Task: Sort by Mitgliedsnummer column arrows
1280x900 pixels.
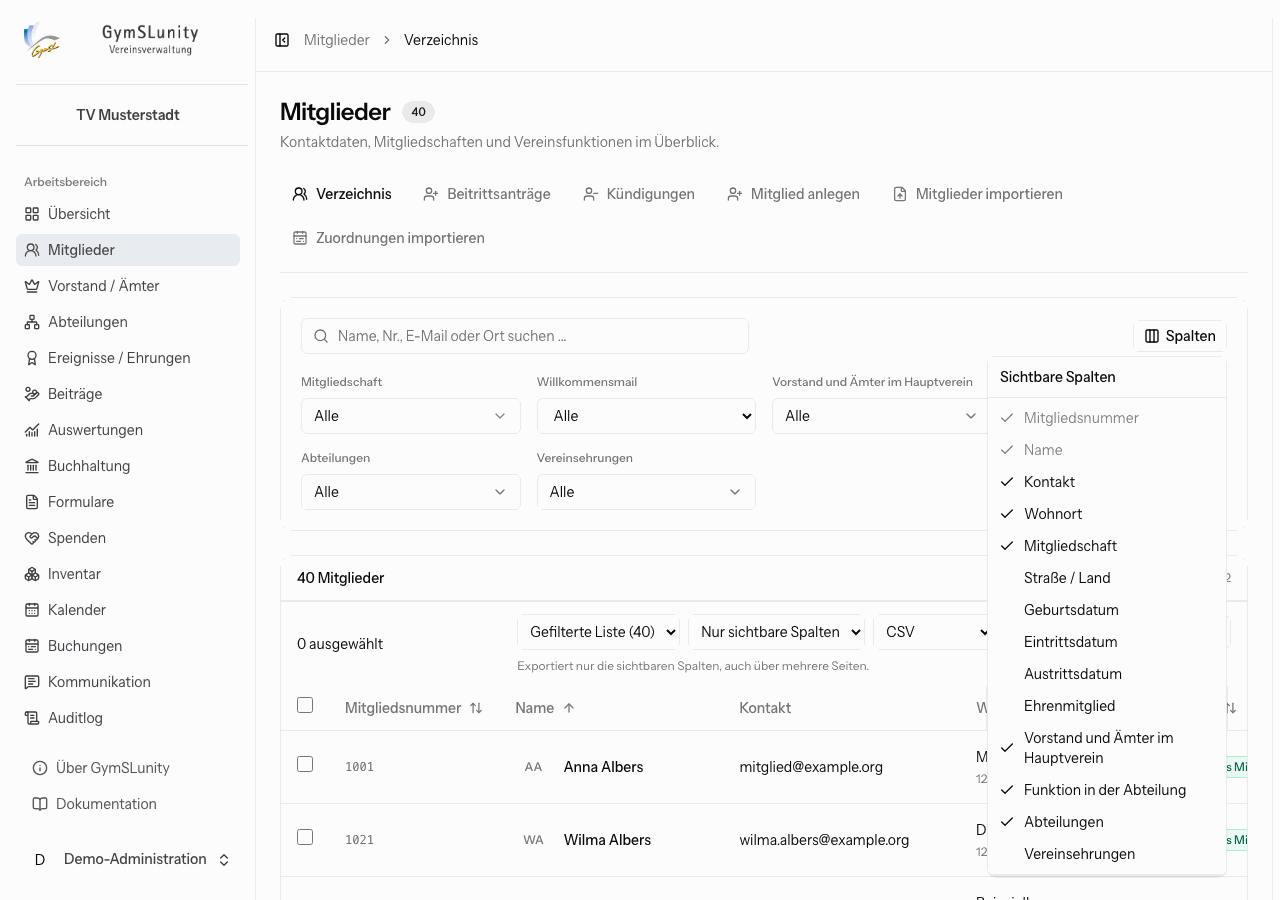Action: click(476, 708)
